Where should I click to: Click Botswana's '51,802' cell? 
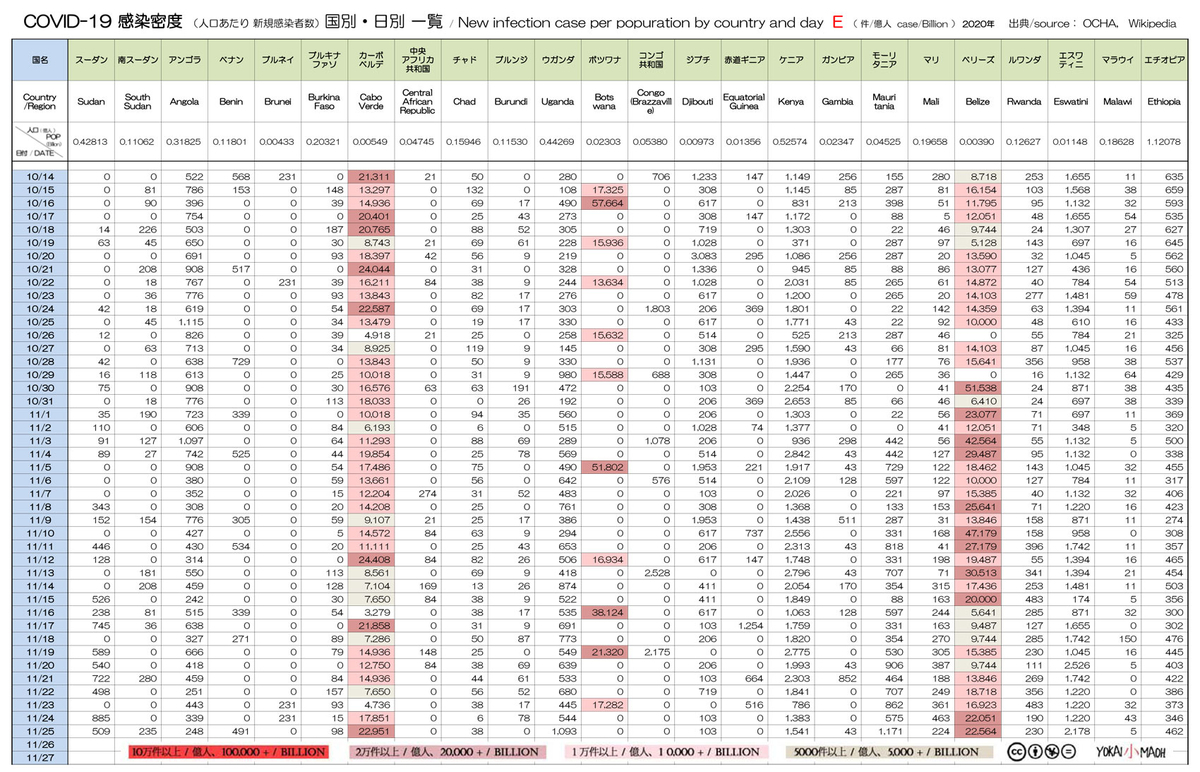tap(604, 466)
